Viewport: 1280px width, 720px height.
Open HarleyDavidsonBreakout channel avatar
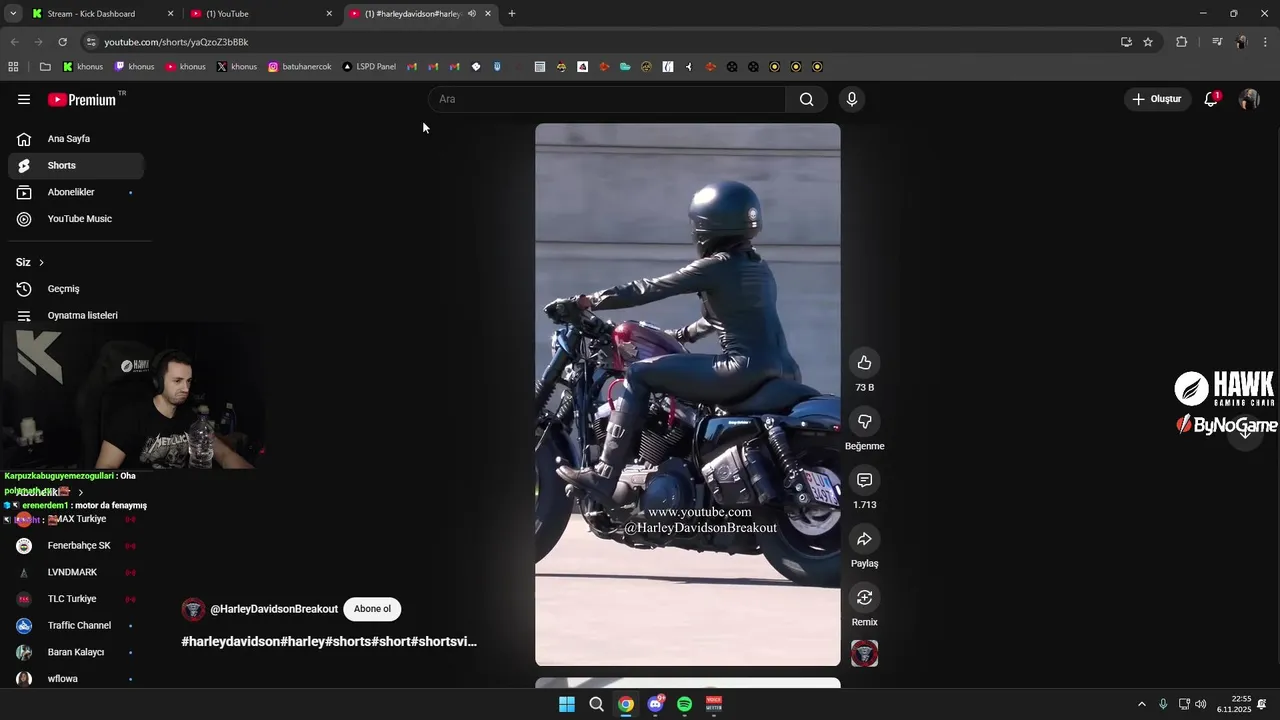point(193,609)
